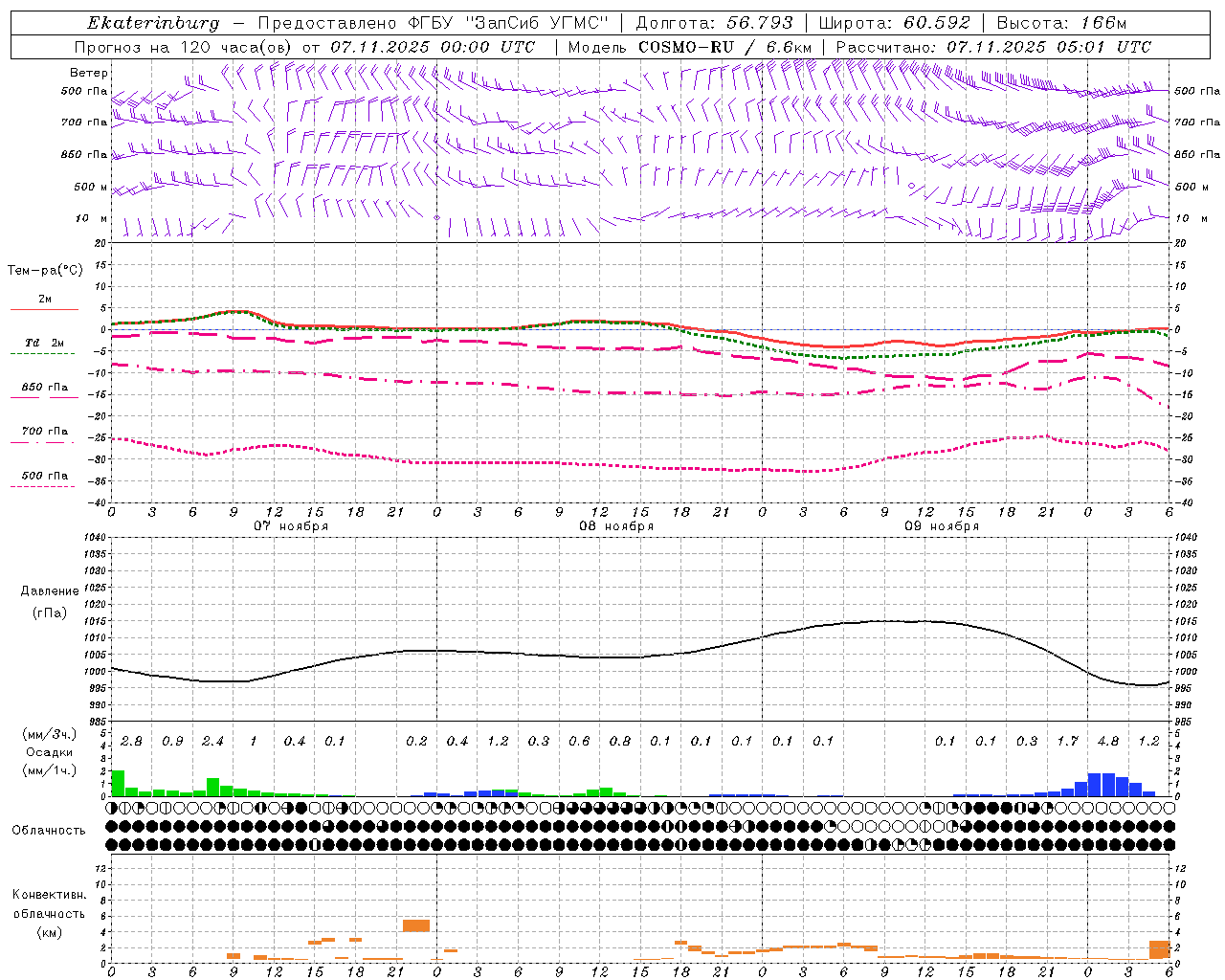Click the Тем-ра(°C) panel label
1225x980 pixels.
click(x=45, y=271)
